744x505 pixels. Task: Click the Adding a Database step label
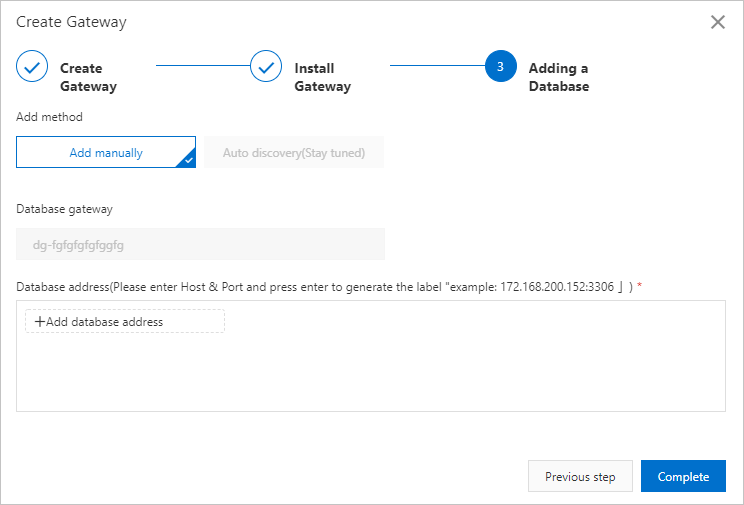point(558,77)
